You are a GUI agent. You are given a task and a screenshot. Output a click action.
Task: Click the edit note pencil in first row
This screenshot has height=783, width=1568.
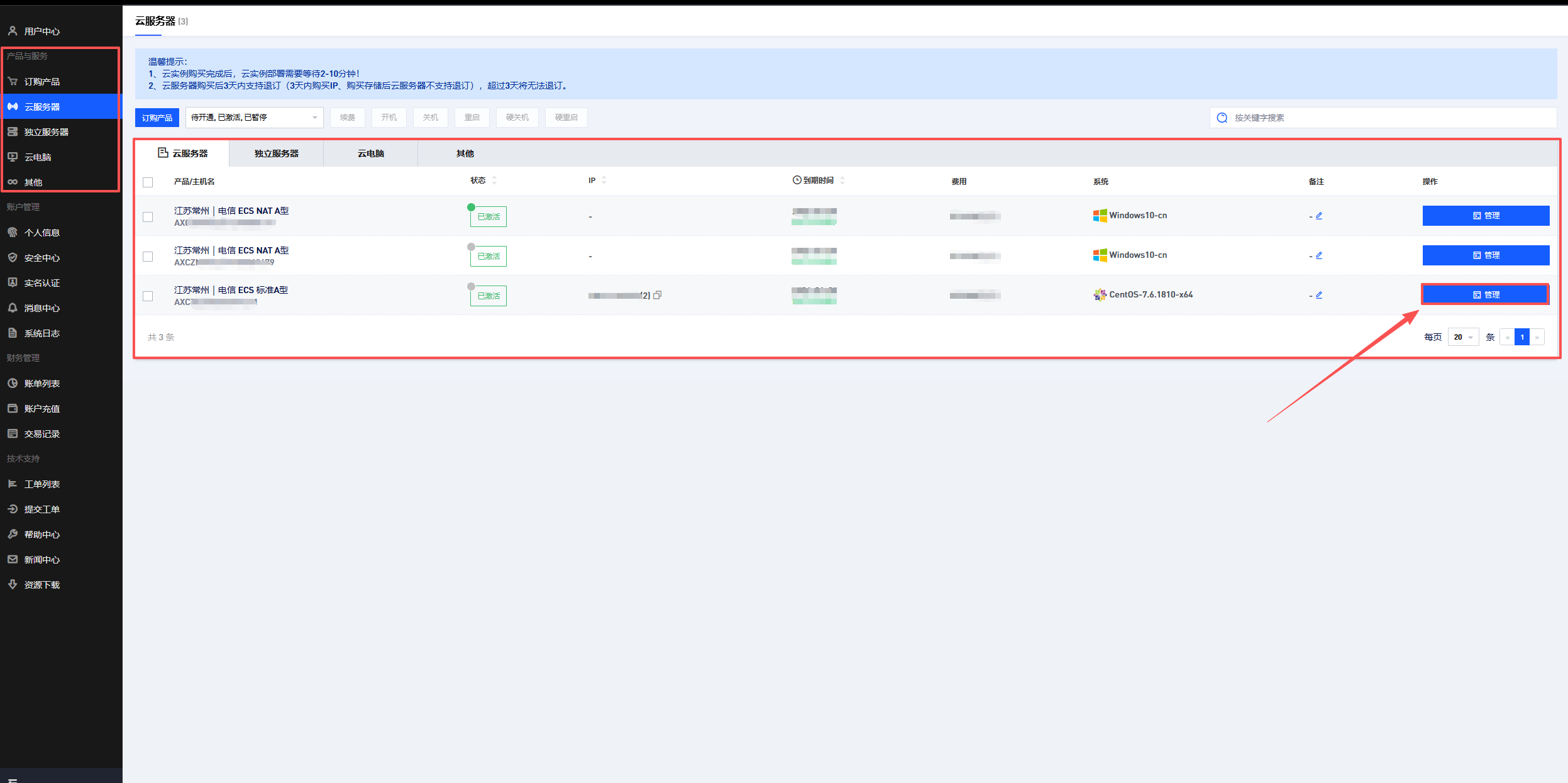[x=1319, y=216]
